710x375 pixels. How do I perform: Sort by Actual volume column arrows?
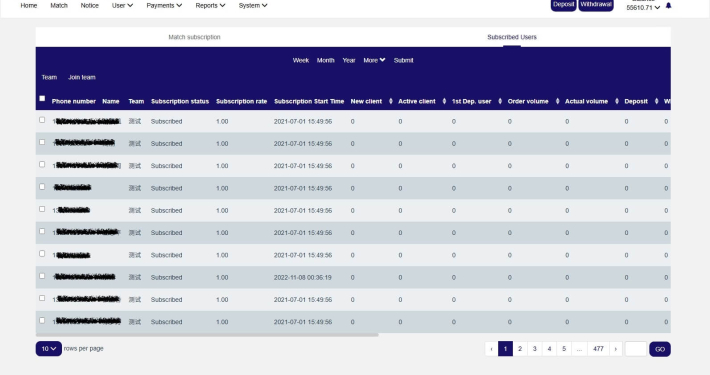click(617, 101)
